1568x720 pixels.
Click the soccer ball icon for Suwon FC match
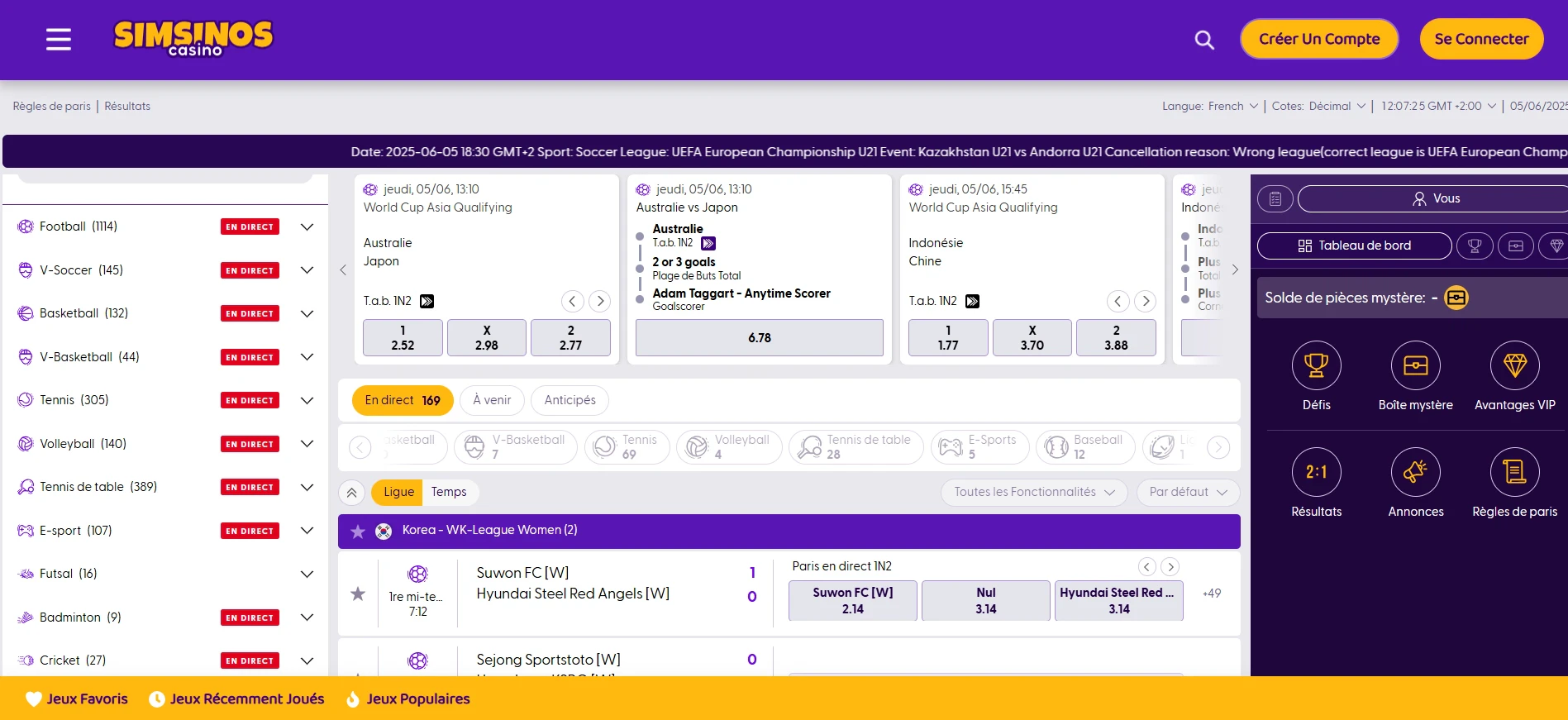point(417,574)
